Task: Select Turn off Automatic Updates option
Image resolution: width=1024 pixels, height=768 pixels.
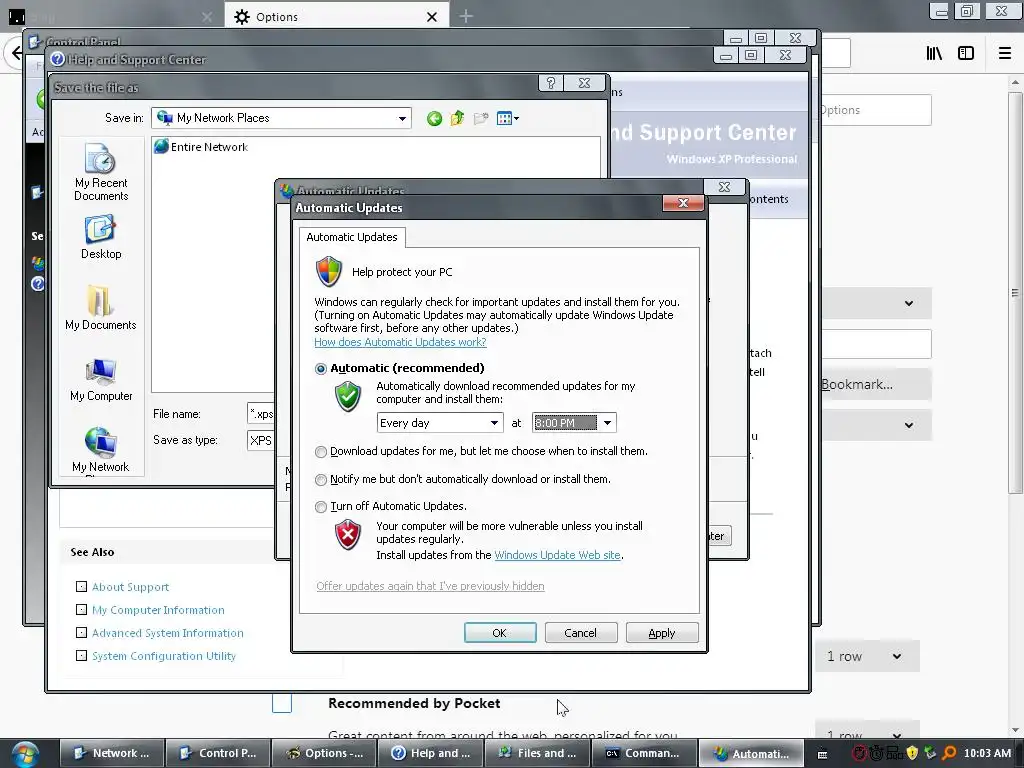Action: [x=321, y=507]
